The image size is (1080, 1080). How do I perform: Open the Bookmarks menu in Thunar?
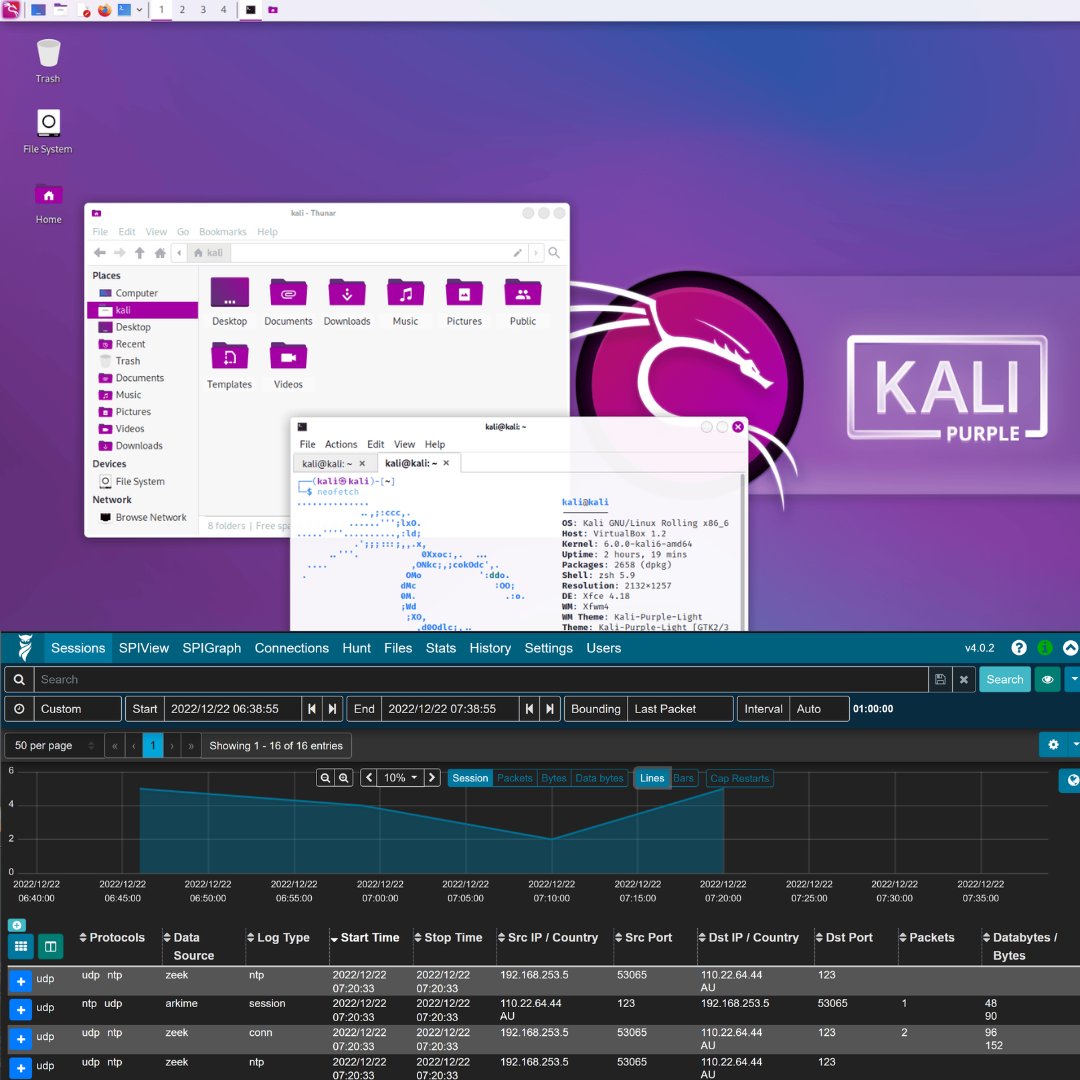click(222, 231)
